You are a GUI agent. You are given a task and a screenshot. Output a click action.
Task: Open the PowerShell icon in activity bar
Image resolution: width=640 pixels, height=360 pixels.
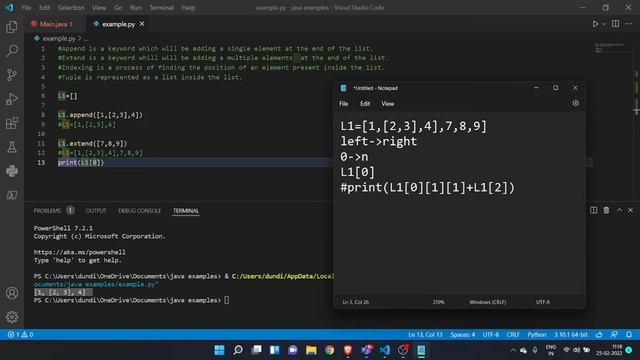click(12, 195)
